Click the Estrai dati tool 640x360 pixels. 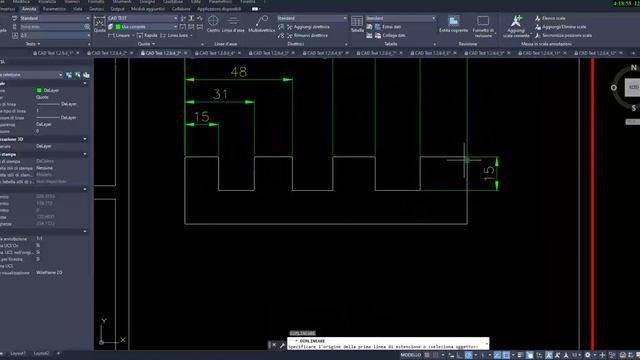(388, 27)
